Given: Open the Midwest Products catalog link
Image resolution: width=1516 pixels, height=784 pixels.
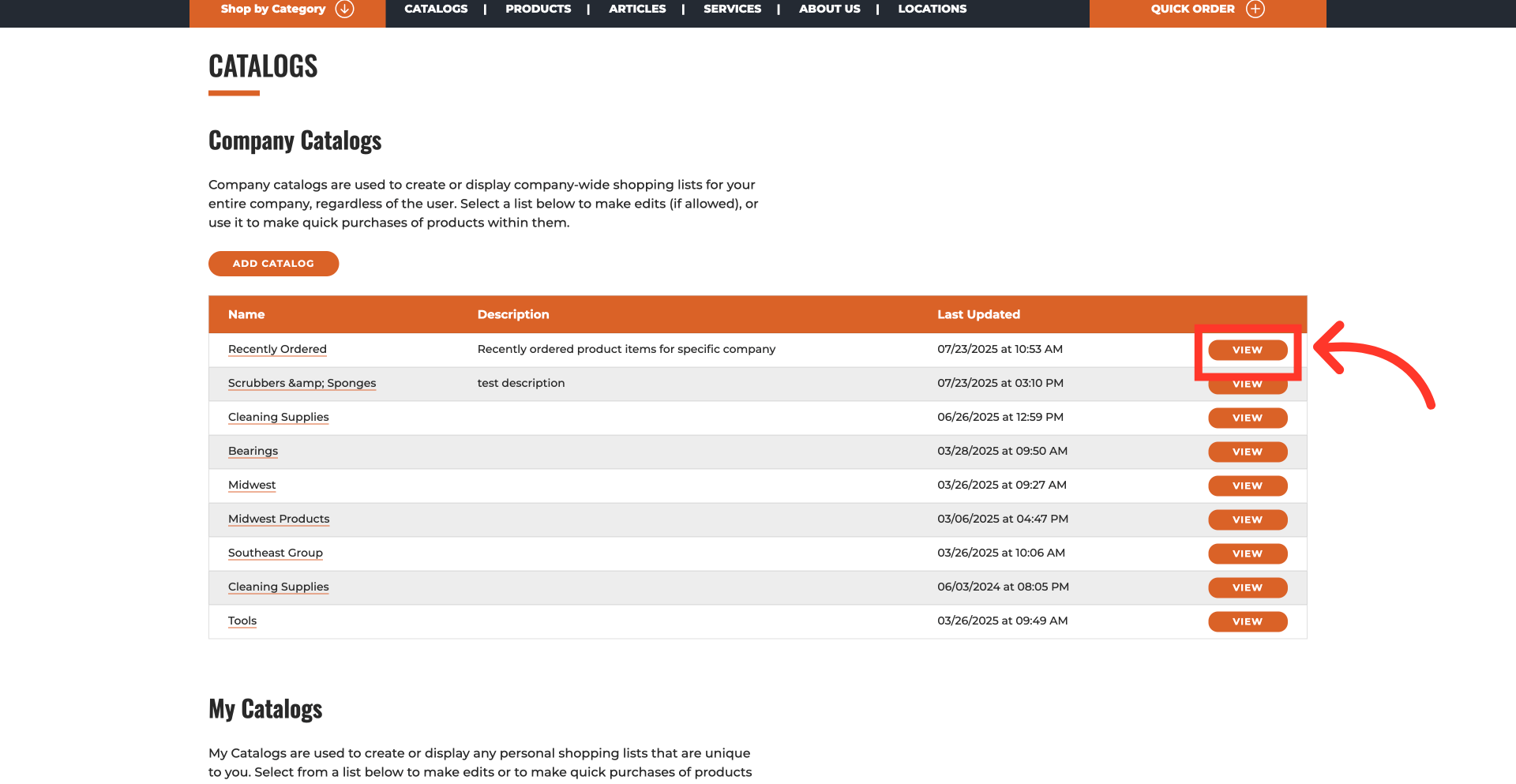Looking at the screenshot, I should pos(279,519).
